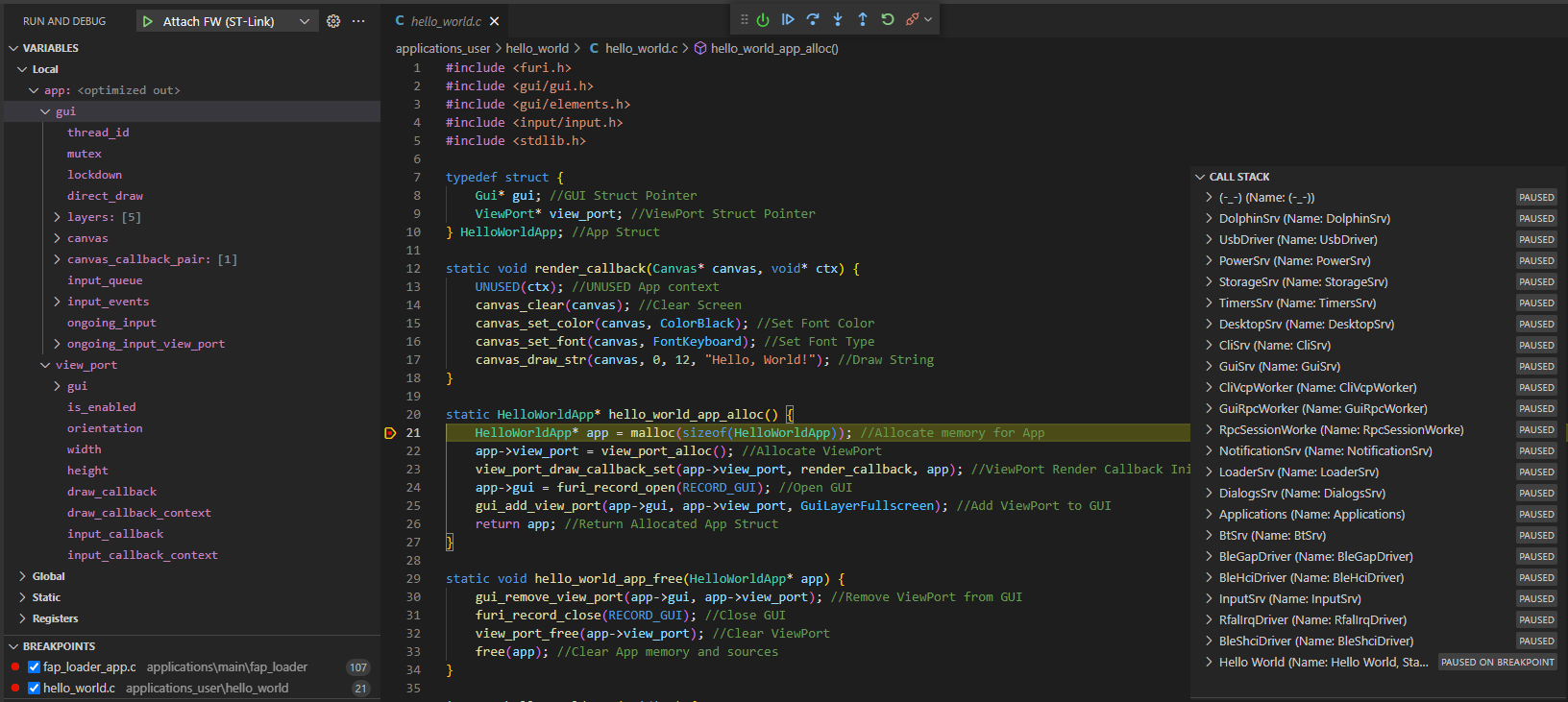This screenshot has width=1568, height=702.
Task: Expand canvas_callback_pair: [1] variable
Action: click(57, 259)
